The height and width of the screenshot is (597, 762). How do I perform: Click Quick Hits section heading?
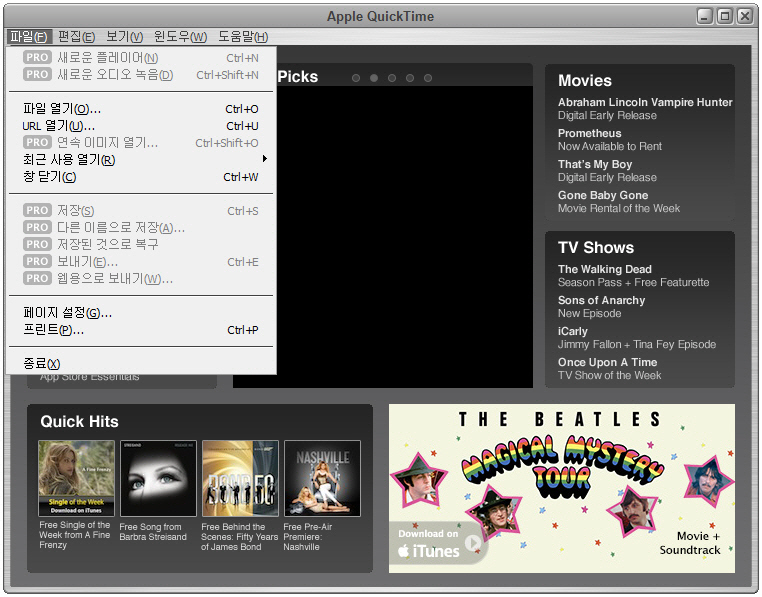[x=79, y=421]
